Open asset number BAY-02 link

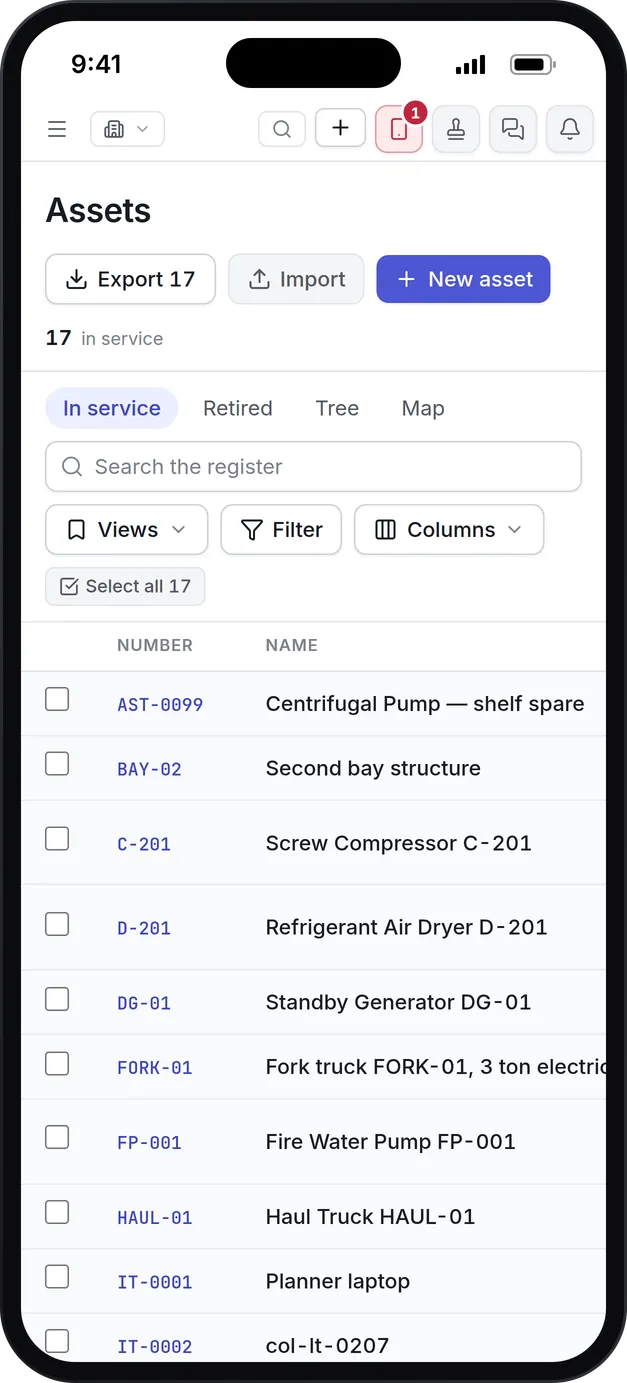pyautogui.click(x=150, y=769)
